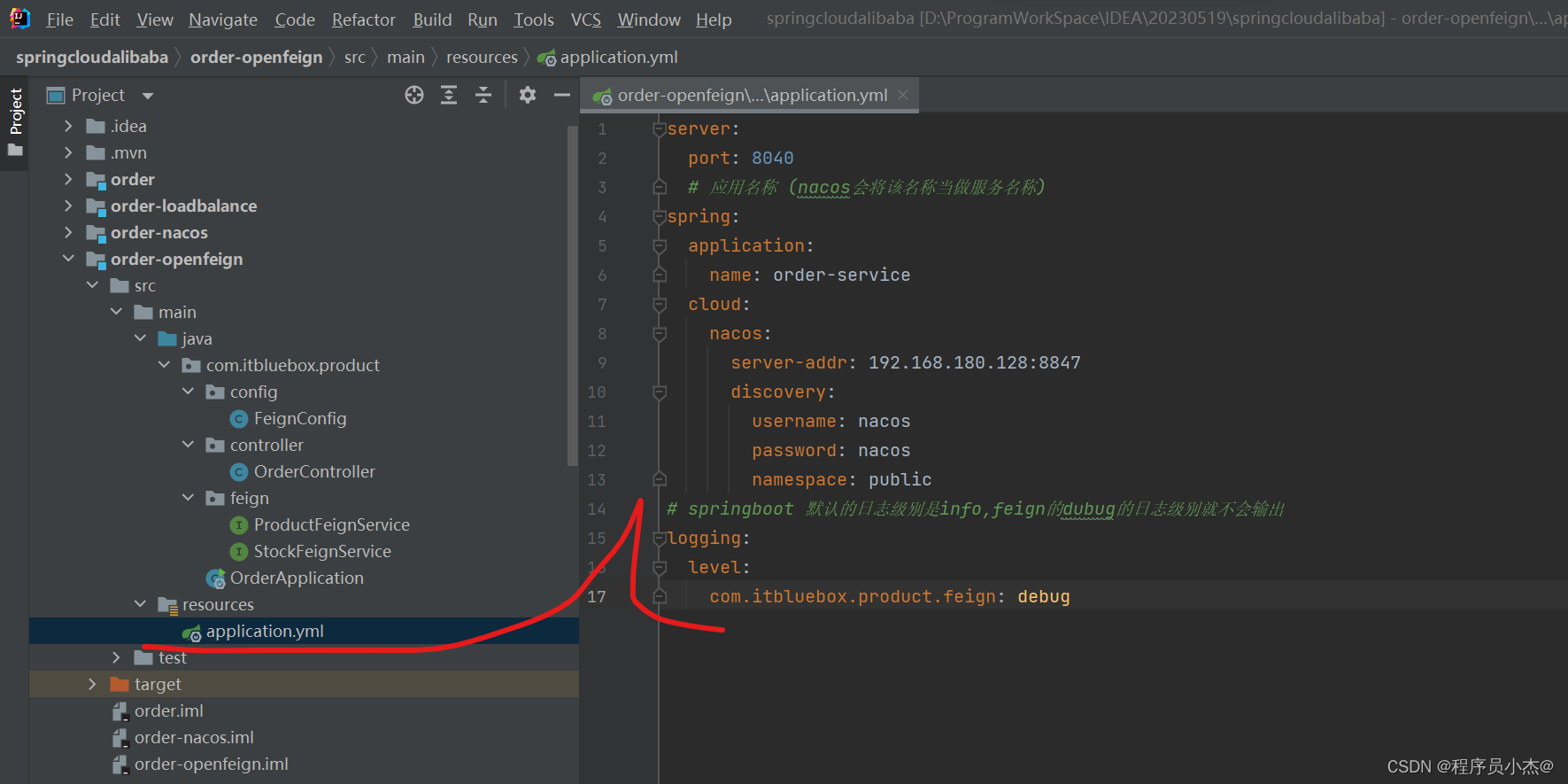Click the FeignConfig class icon
Viewport: 1568px width, 784px height.
[x=238, y=419]
